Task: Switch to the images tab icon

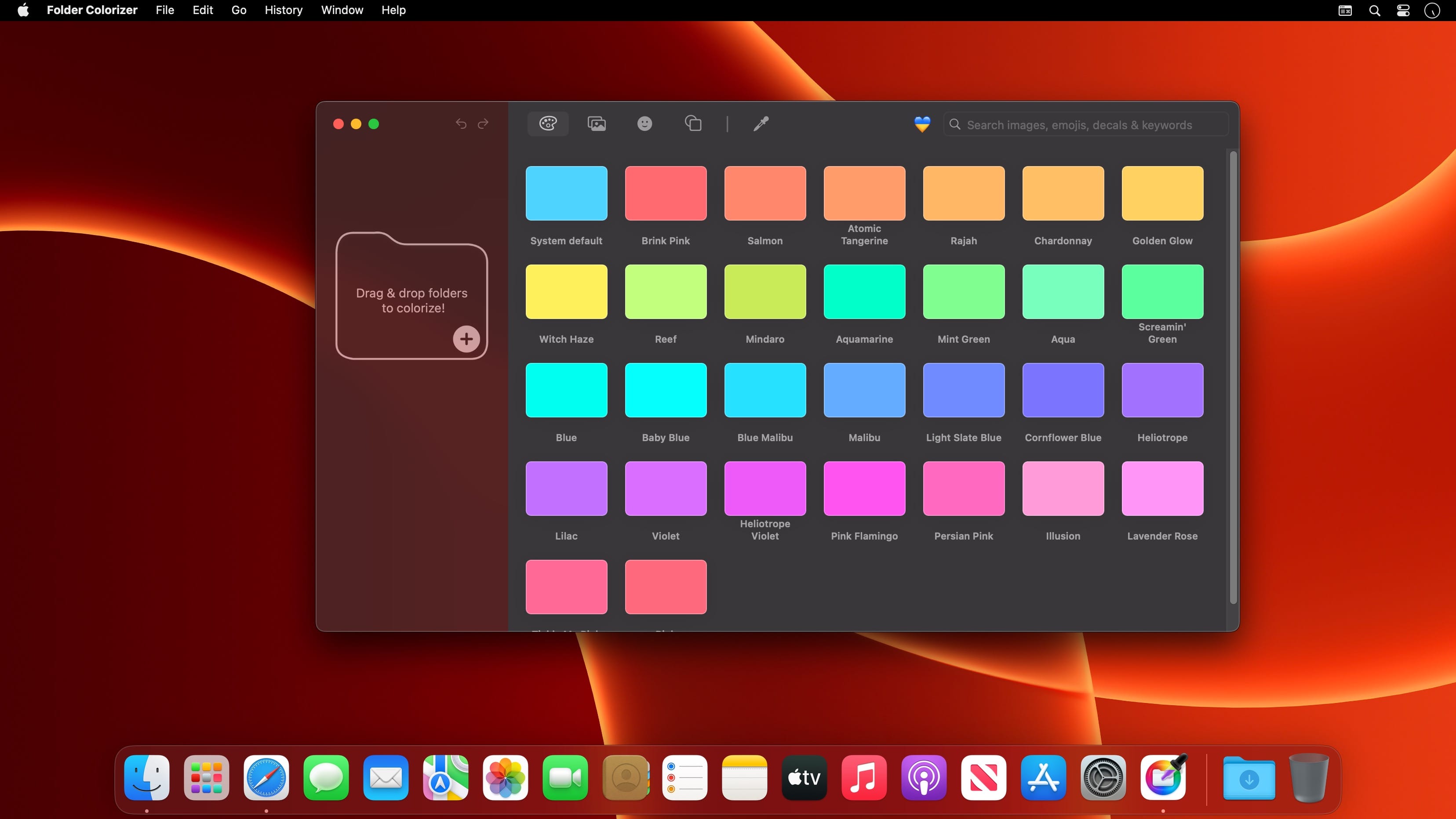Action: (x=596, y=123)
